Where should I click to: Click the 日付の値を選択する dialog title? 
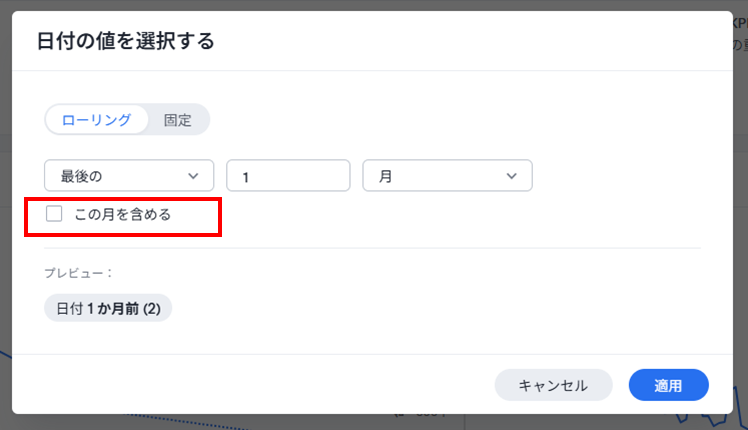point(126,41)
